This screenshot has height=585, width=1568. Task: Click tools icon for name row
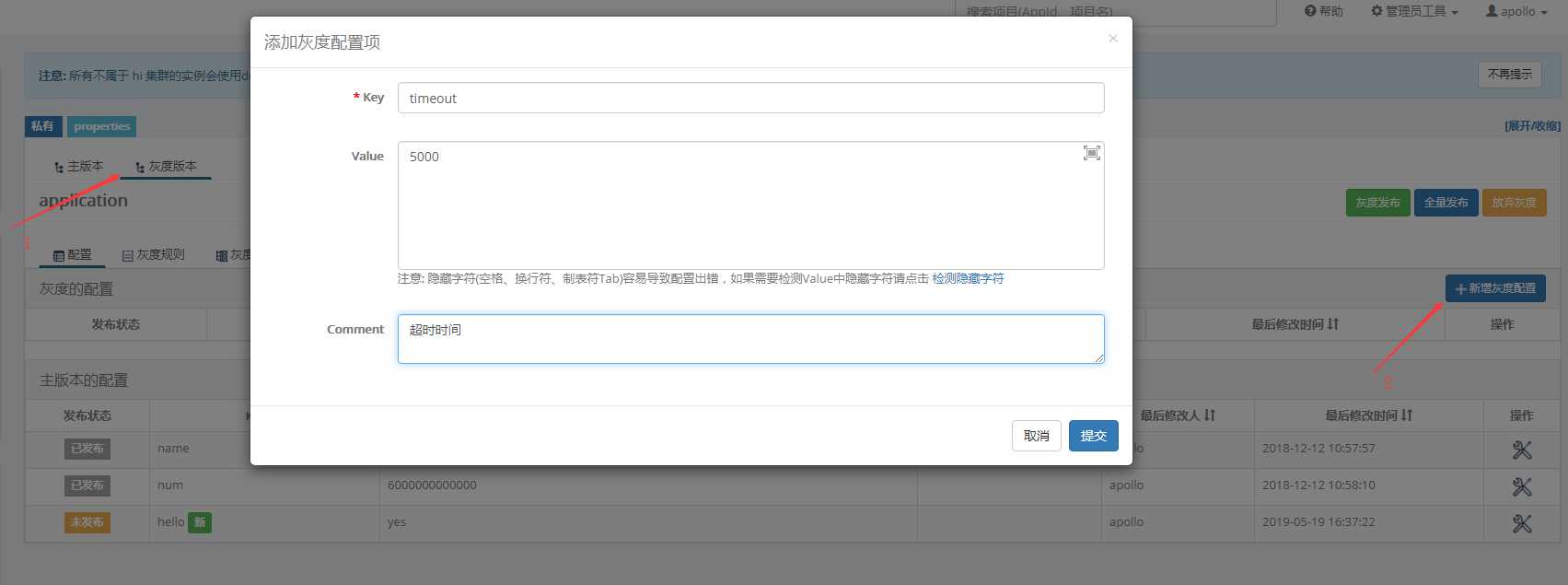coord(1522,450)
